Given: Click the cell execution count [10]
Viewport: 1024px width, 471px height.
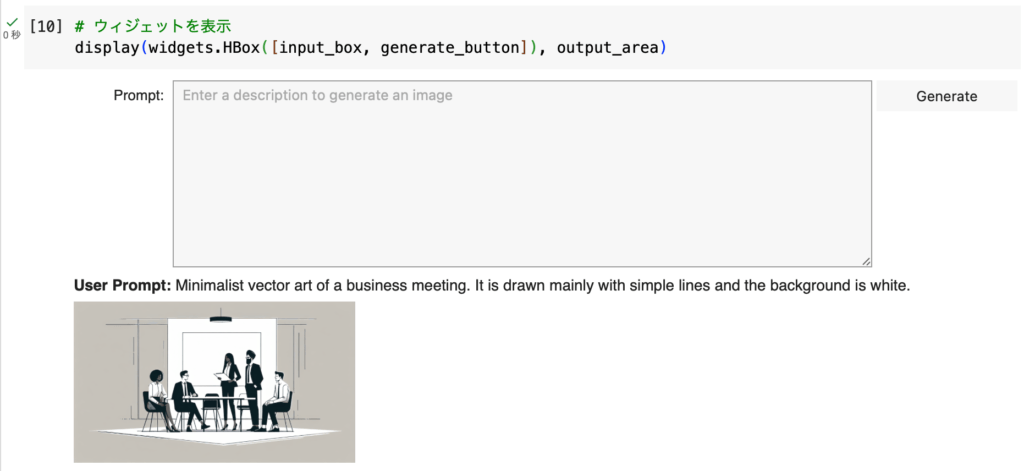Looking at the screenshot, I should pyautogui.click(x=46, y=25).
